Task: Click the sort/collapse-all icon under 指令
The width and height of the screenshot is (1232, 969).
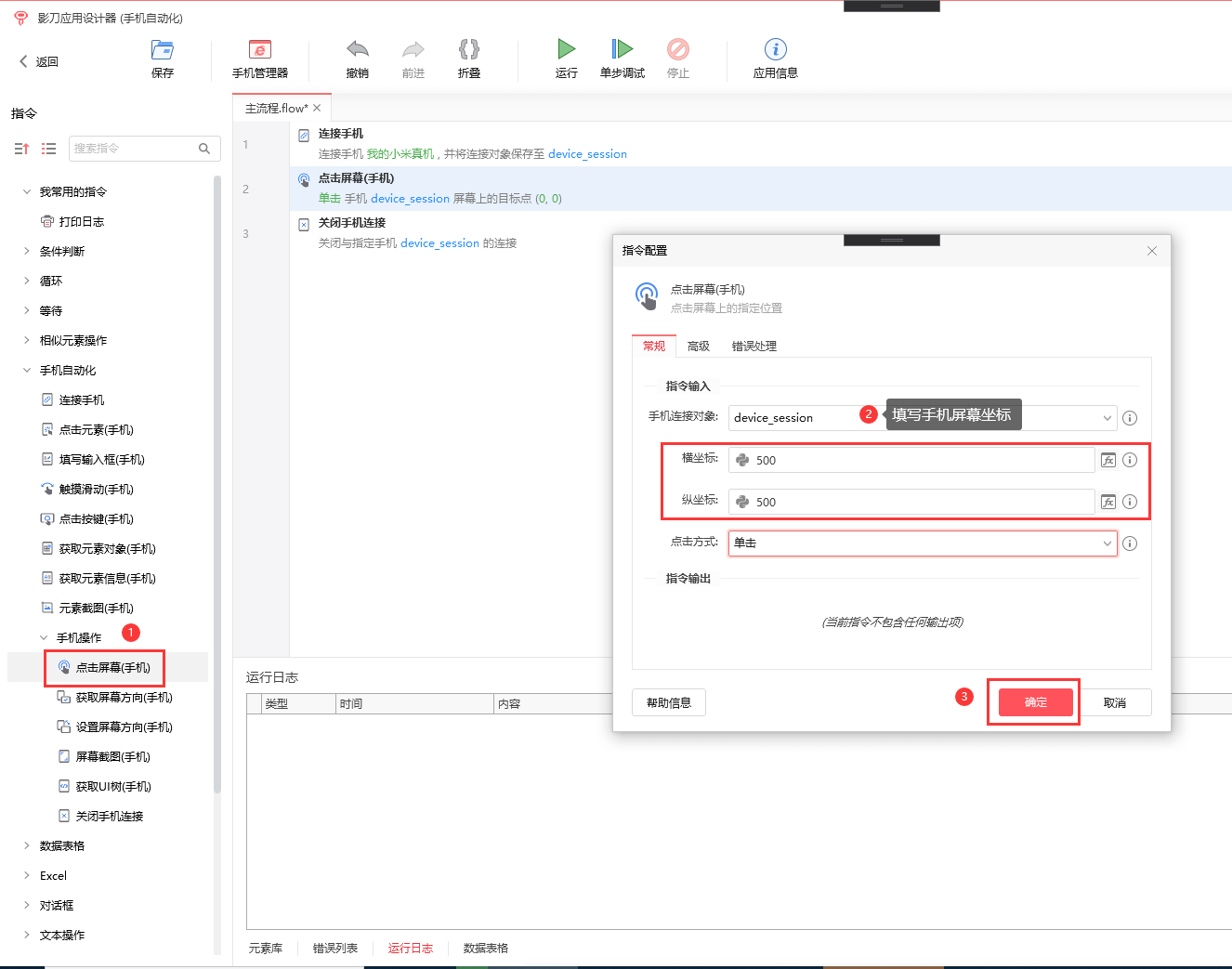Action: click(22, 149)
